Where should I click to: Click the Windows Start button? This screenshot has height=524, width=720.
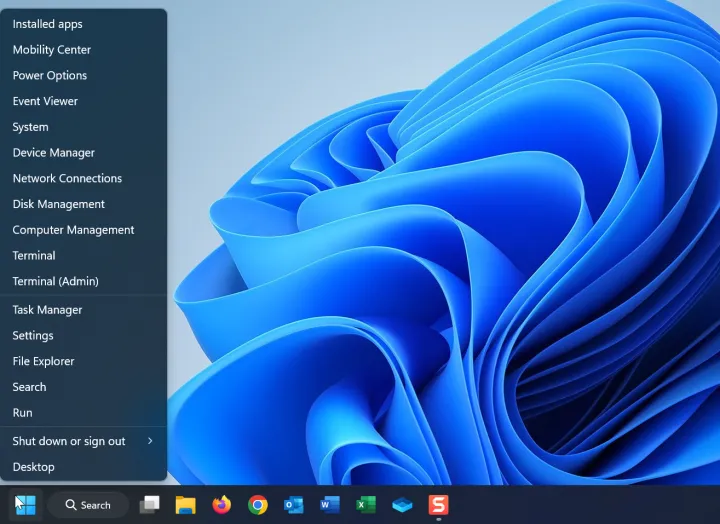pyautogui.click(x=25, y=505)
